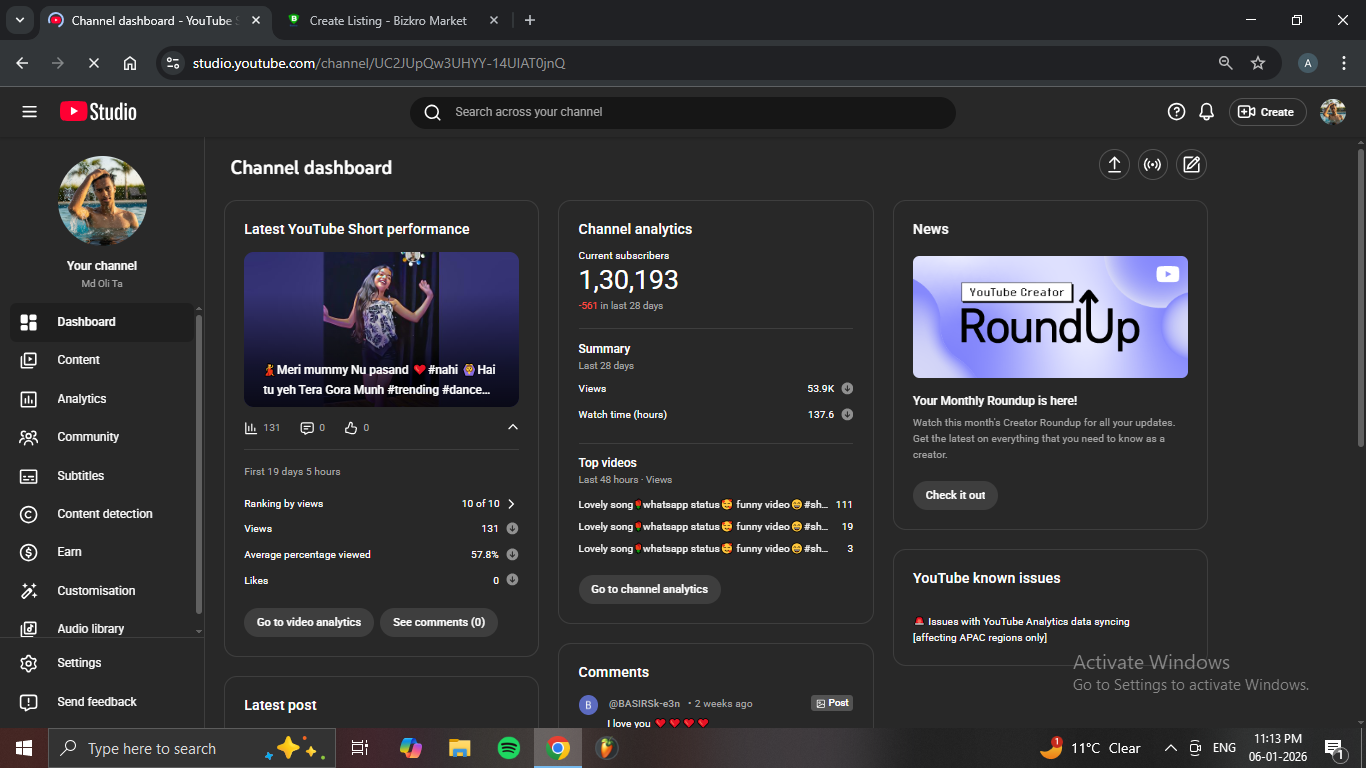Click the main page vertical scrollbar
Viewport: 1366px width, 768px height.
[x=1360, y=300]
